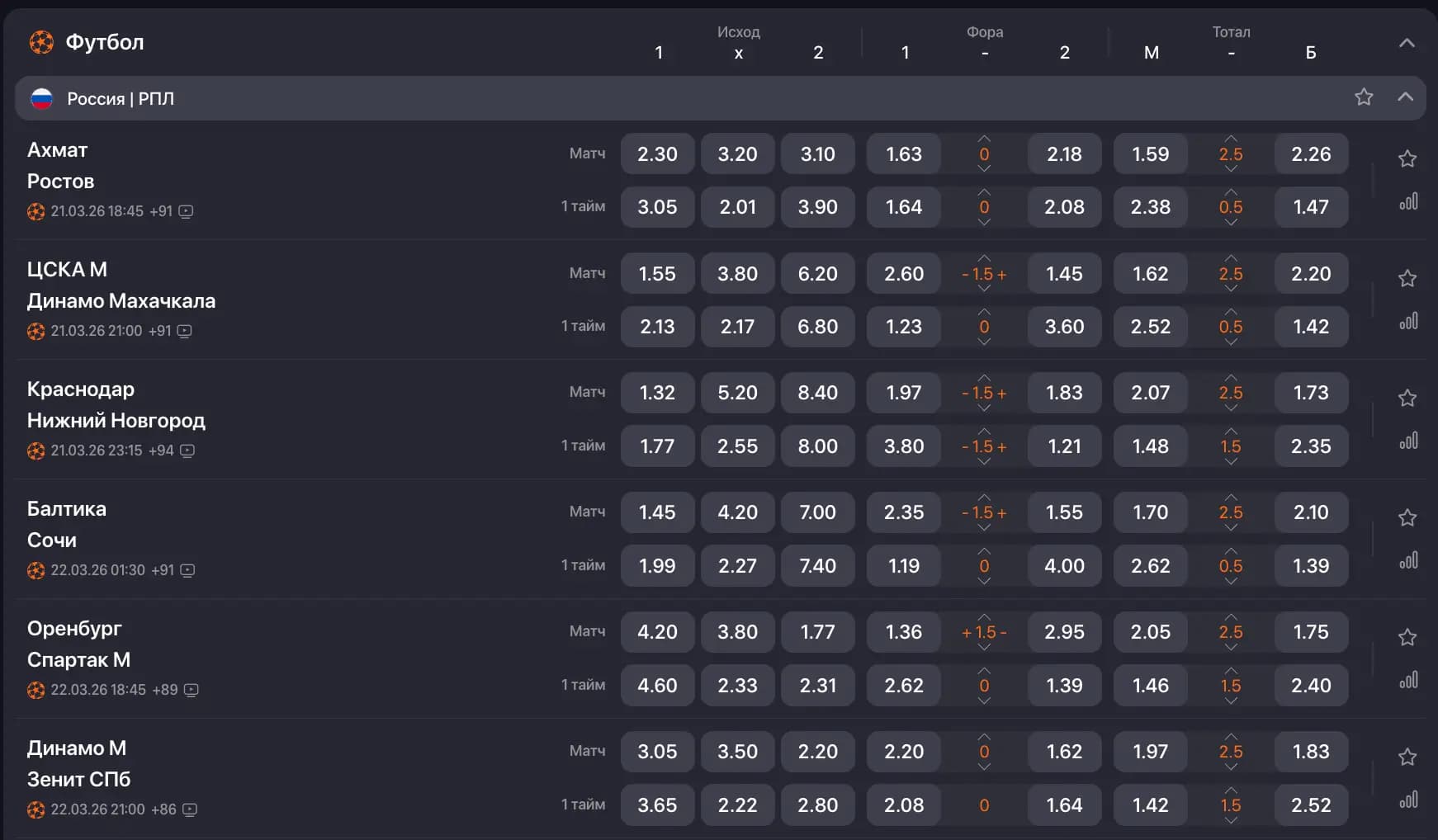Open broadcast icon for Оренбург match
The height and width of the screenshot is (840, 1438).
coord(192,690)
